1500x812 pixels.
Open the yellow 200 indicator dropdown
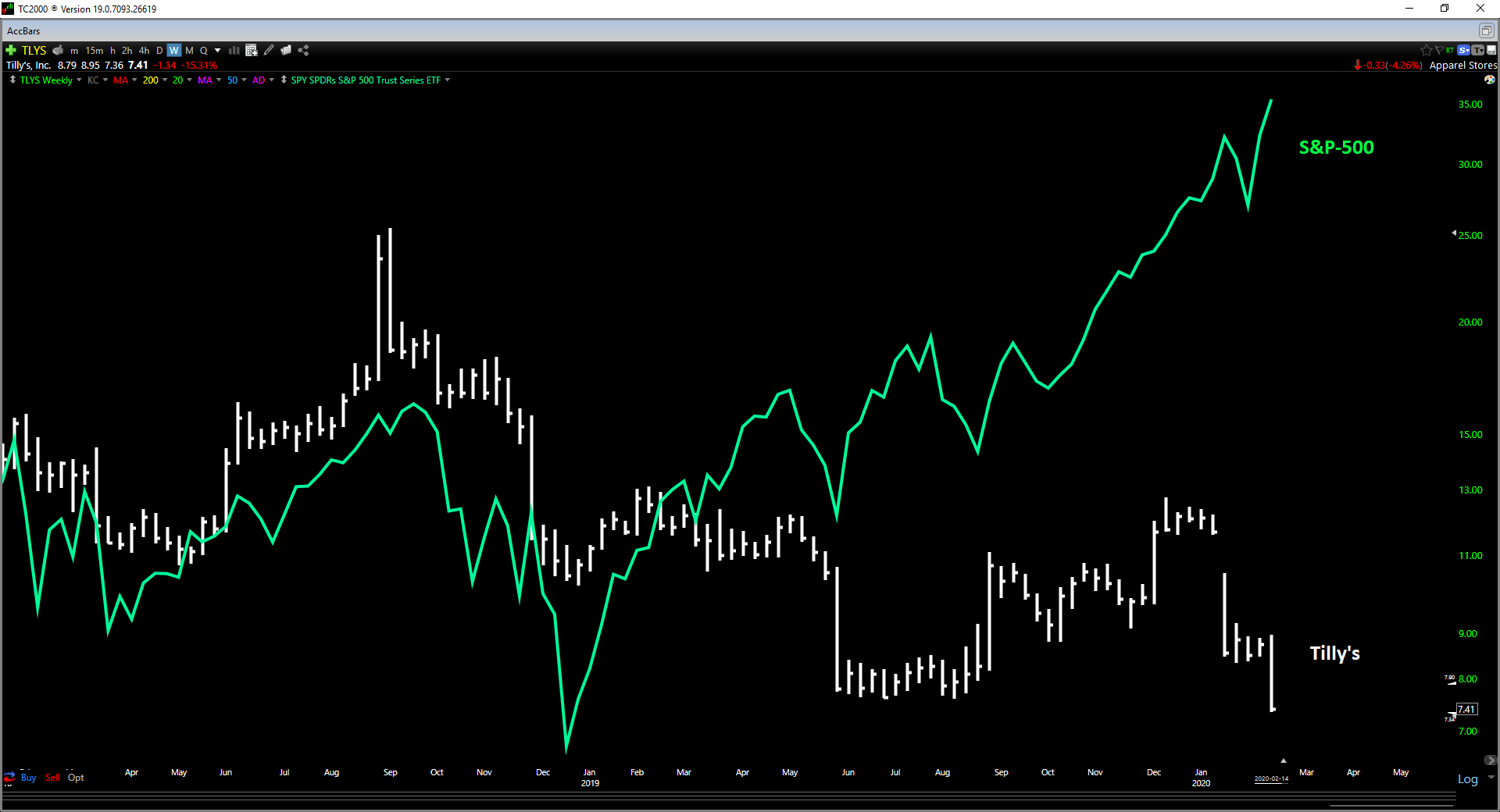tap(165, 80)
